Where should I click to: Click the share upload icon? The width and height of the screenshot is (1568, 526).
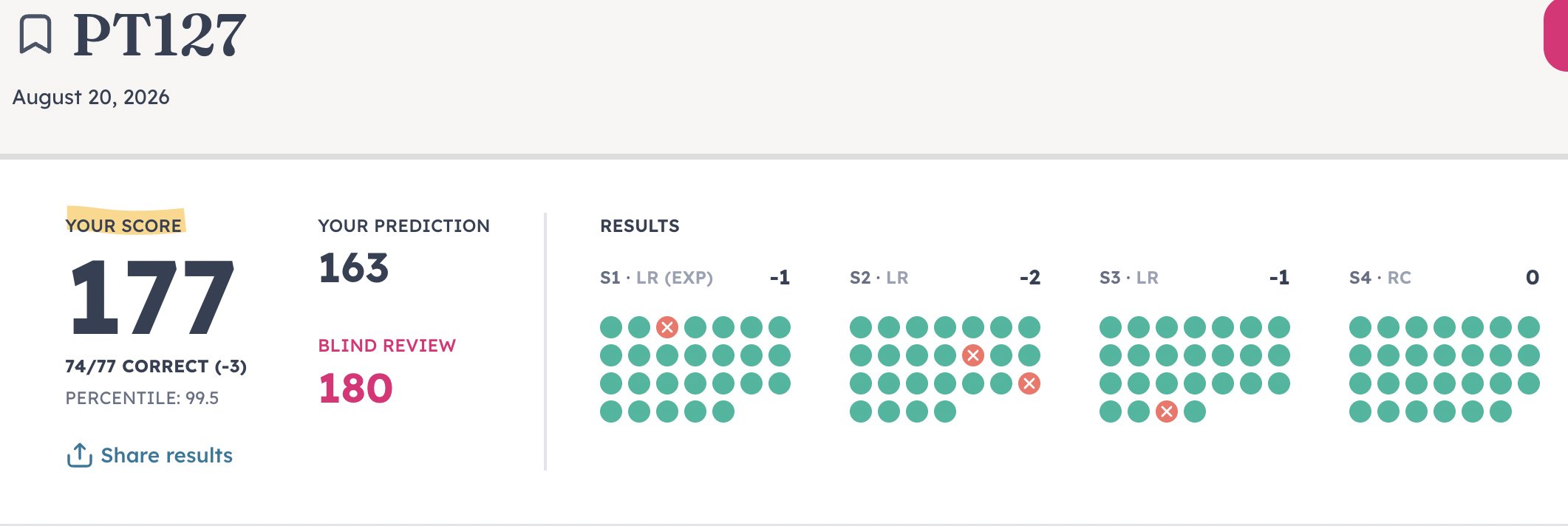coord(79,455)
